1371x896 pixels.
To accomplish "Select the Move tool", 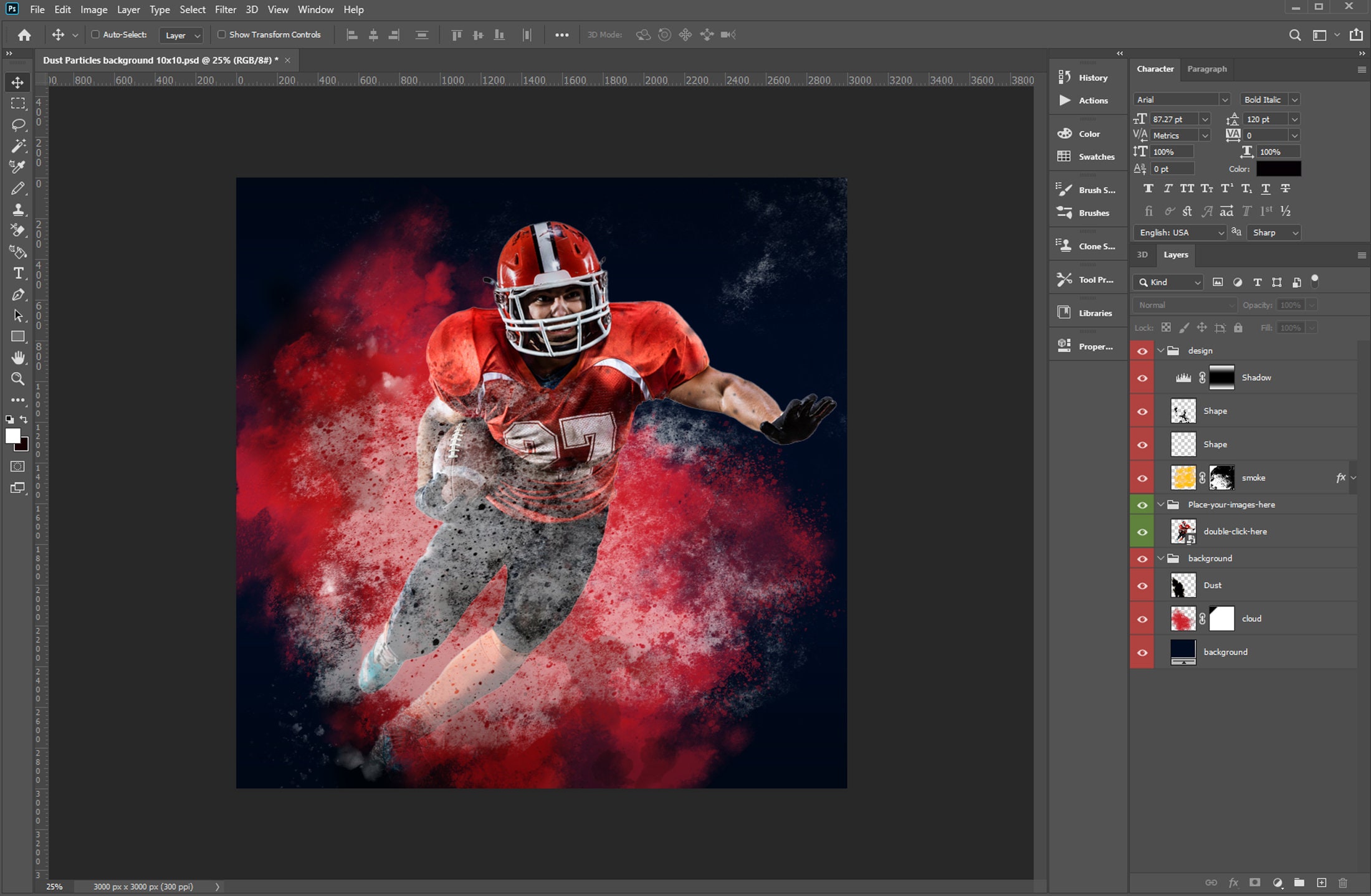I will click(x=18, y=82).
